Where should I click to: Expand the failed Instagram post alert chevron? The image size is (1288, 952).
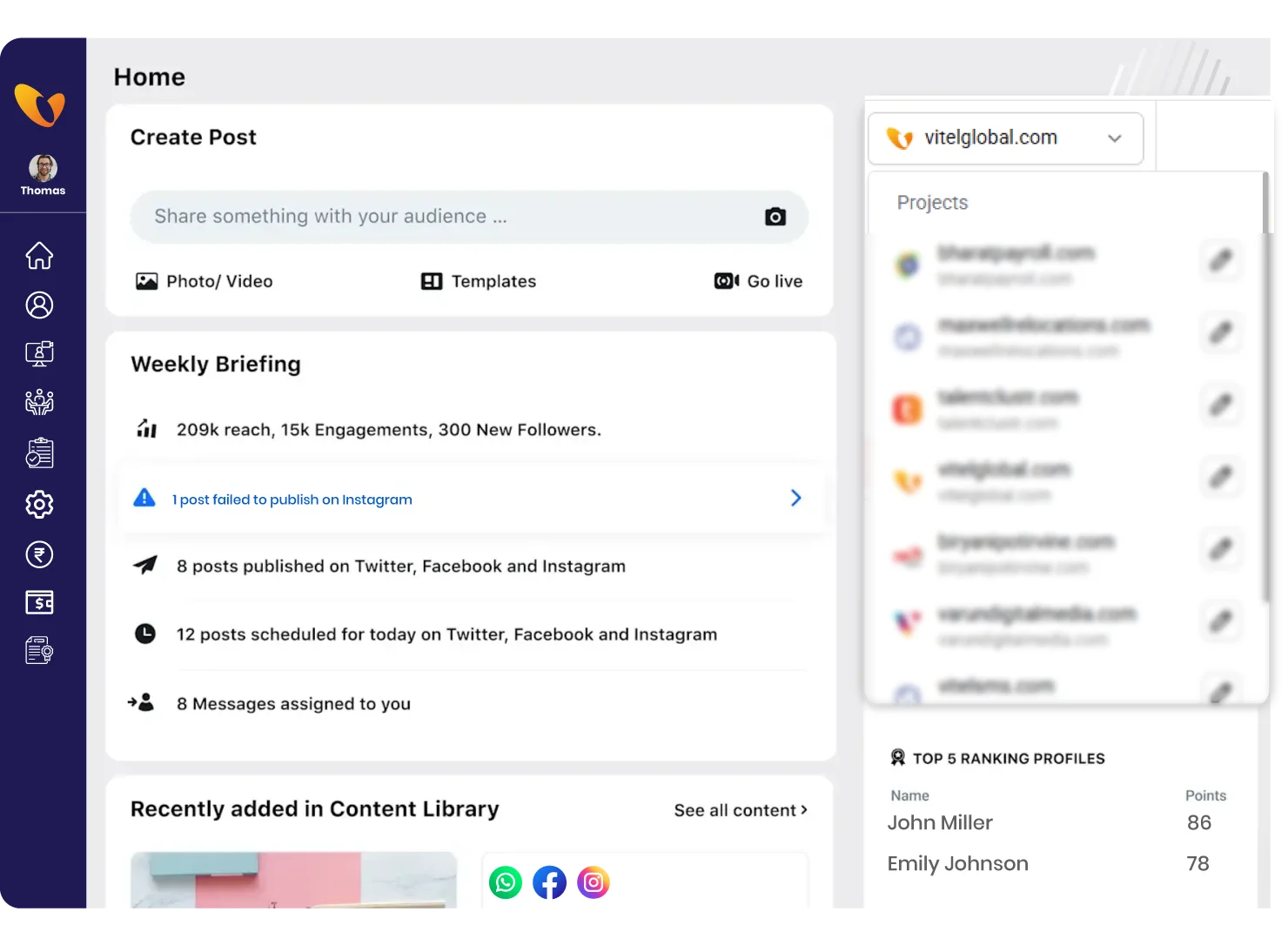coord(795,498)
